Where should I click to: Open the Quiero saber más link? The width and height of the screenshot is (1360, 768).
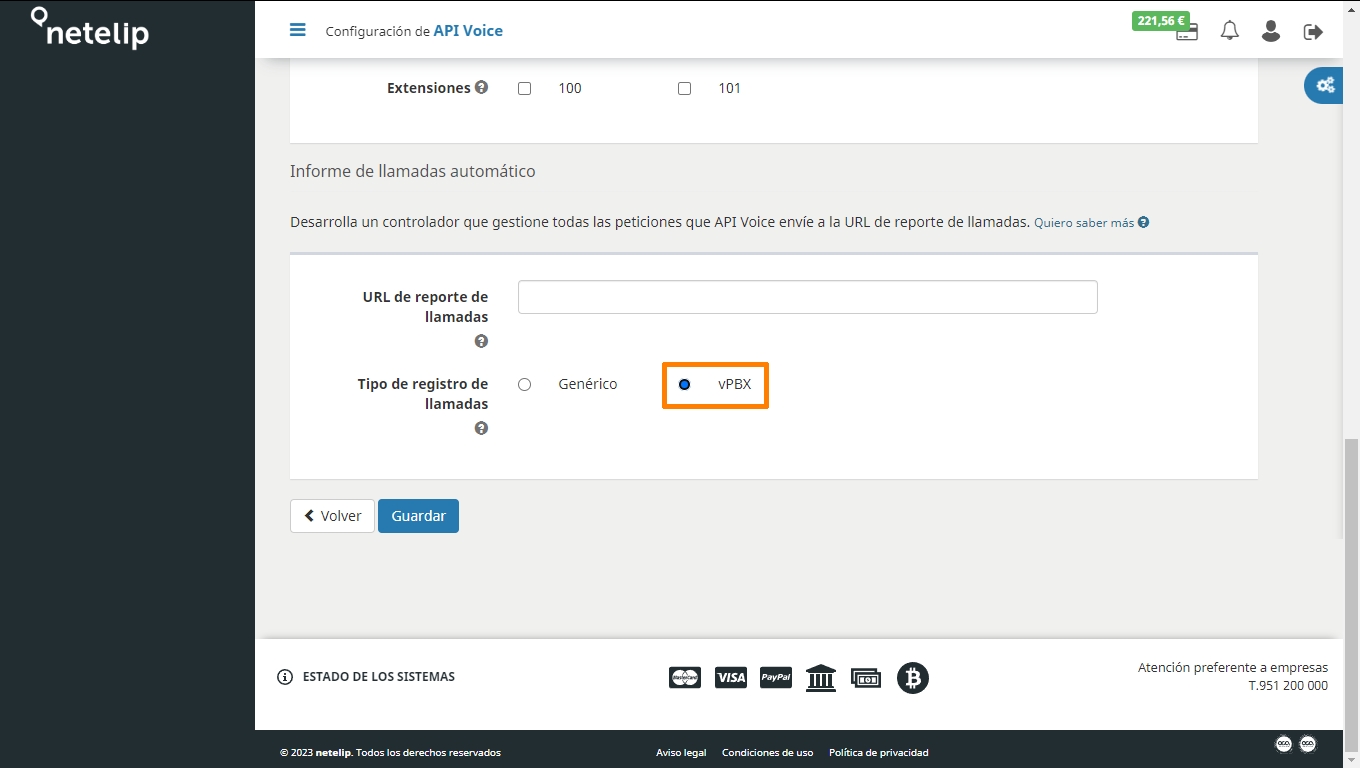(x=1091, y=223)
